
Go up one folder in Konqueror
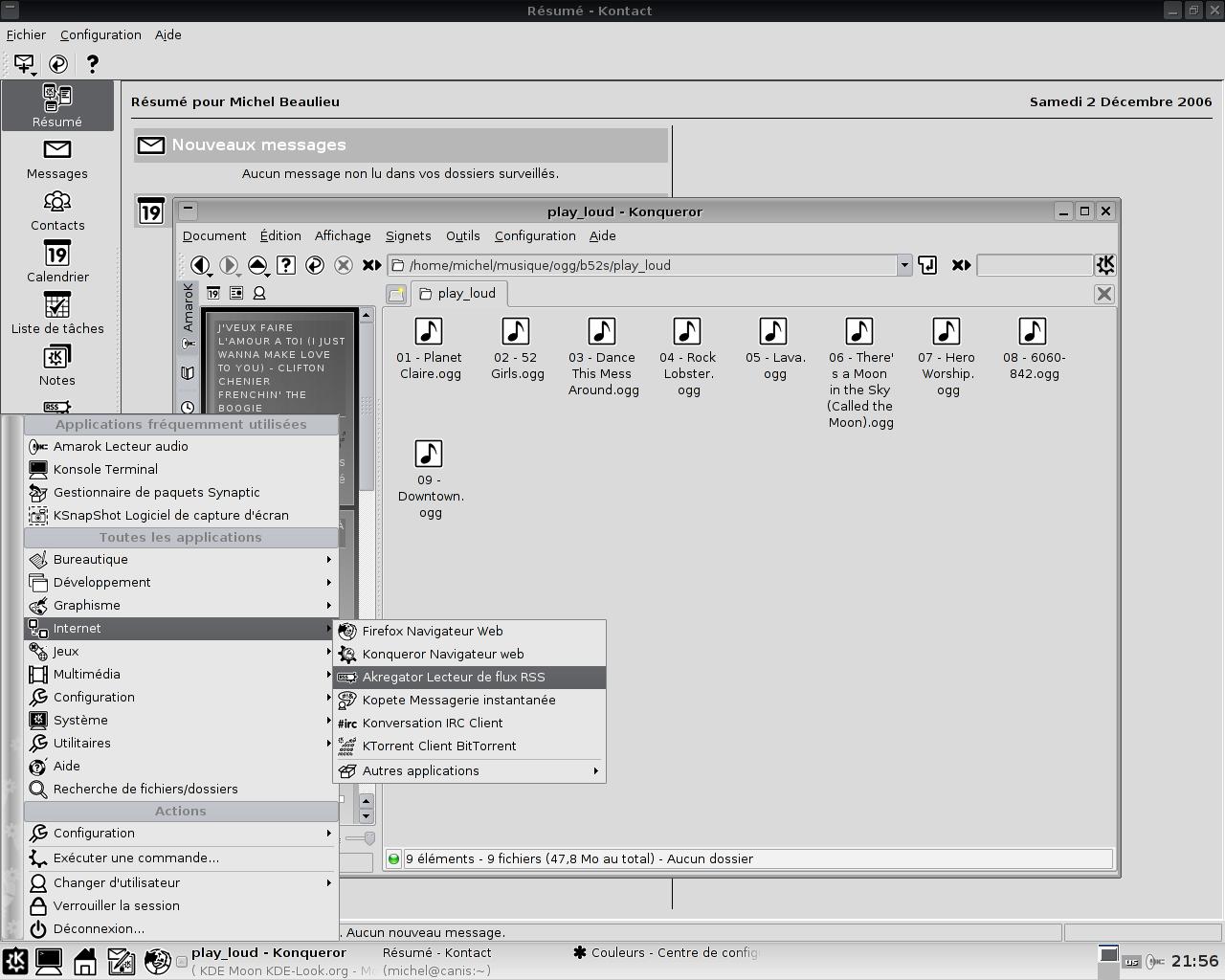click(x=257, y=265)
